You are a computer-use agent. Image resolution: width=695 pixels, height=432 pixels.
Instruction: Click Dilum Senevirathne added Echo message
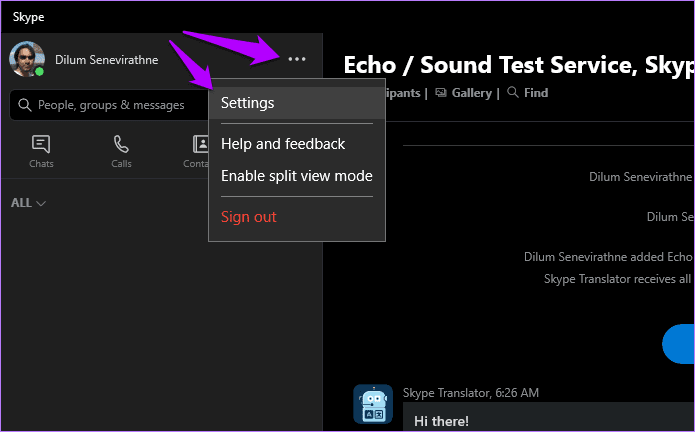(609, 257)
